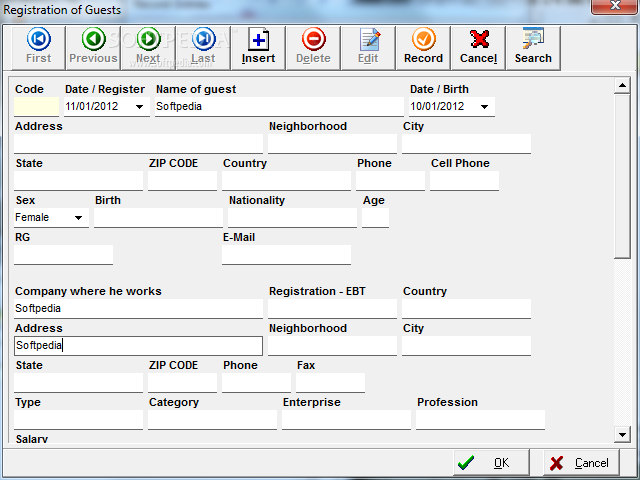Click the Category field

[212, 420]
